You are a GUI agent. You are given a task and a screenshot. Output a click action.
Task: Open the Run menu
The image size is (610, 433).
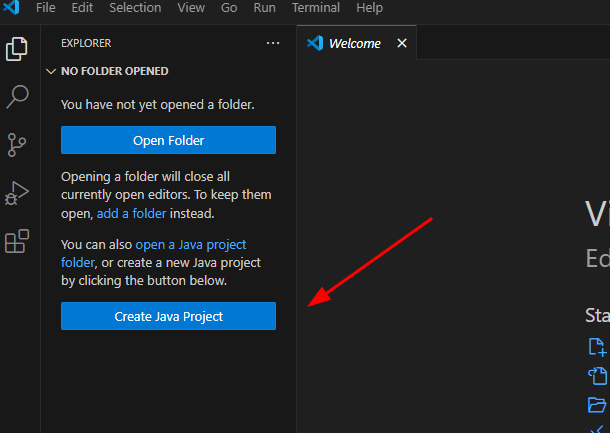click(265, 7)
